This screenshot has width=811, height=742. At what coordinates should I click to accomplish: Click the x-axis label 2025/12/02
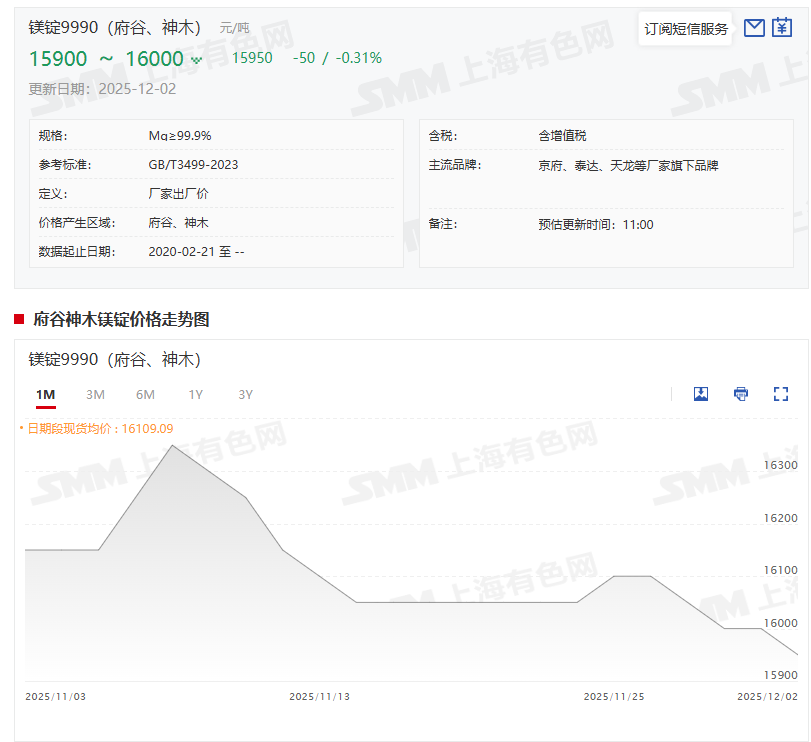[768, 696]
